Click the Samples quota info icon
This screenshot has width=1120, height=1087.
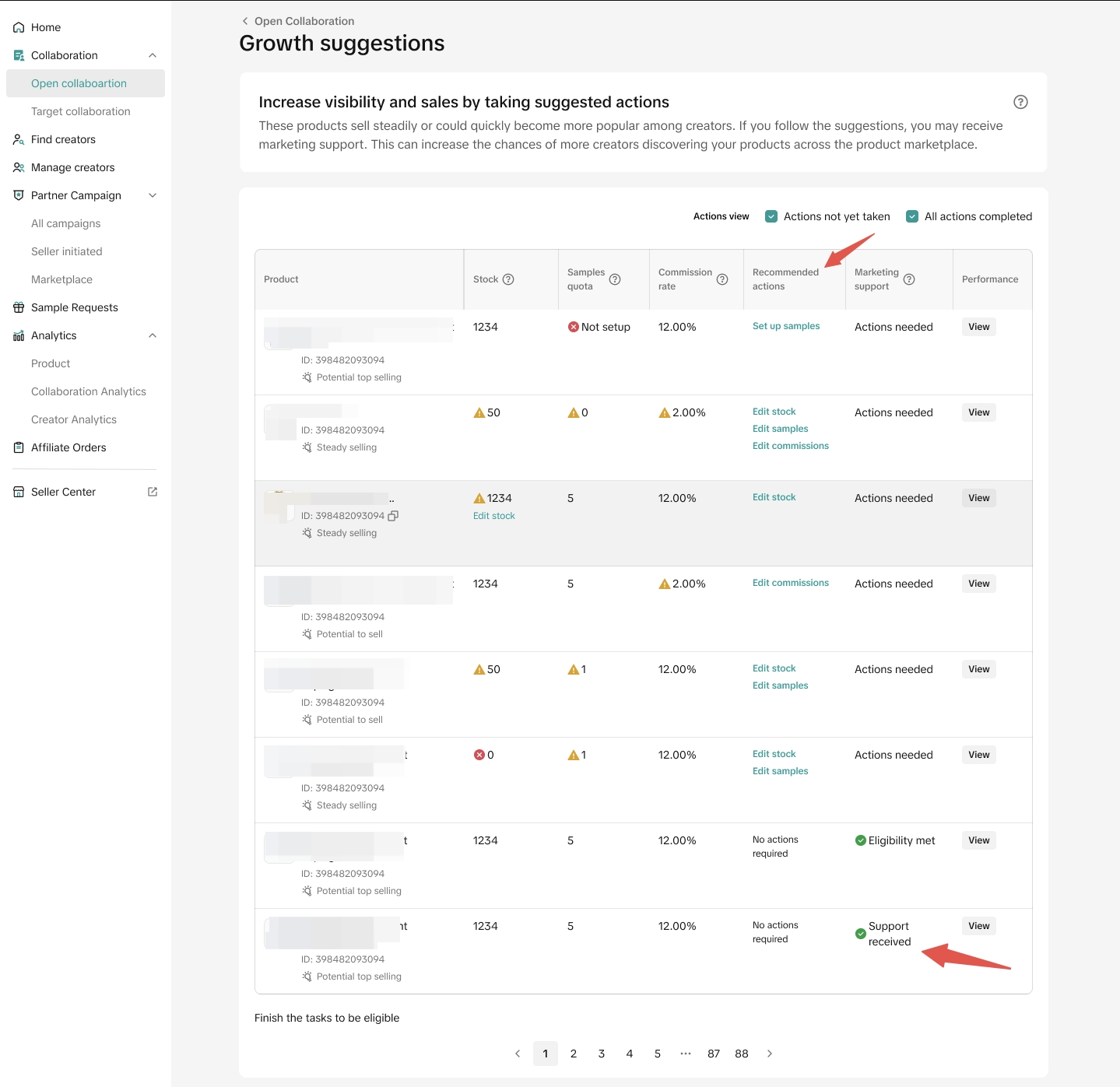(615, 279)
